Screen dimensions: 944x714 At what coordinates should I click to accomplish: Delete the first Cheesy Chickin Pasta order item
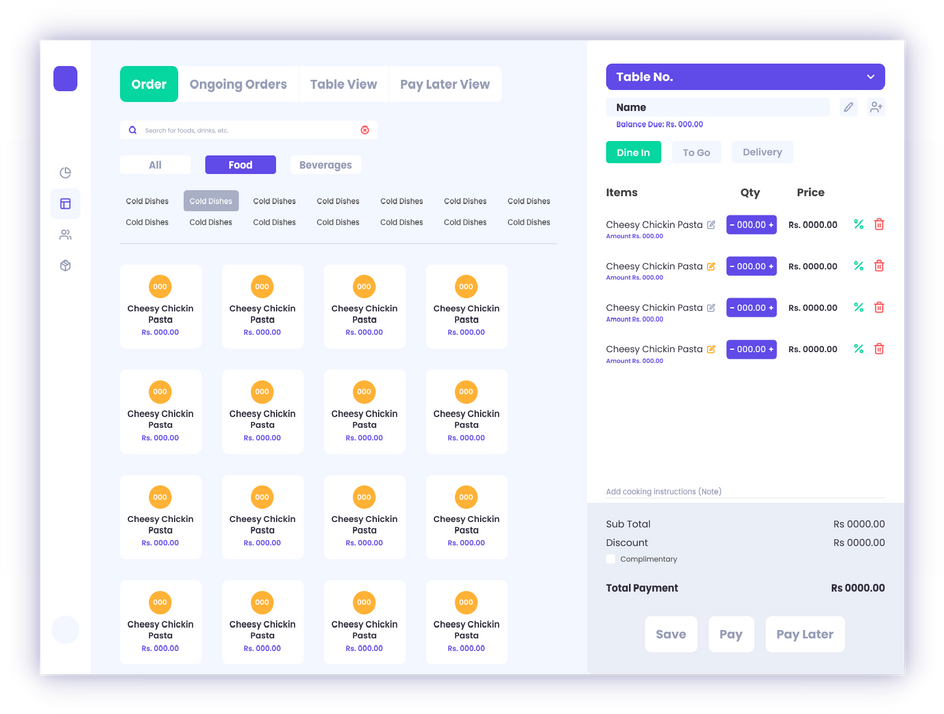pyautogui.click(x=879, y=225)
